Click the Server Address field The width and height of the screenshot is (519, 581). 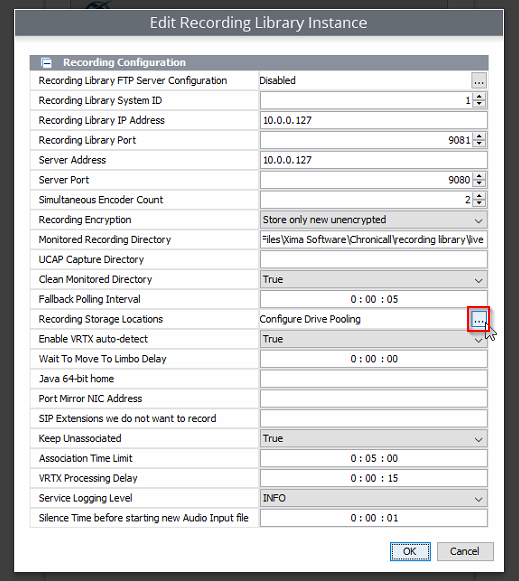pos(373,160)
